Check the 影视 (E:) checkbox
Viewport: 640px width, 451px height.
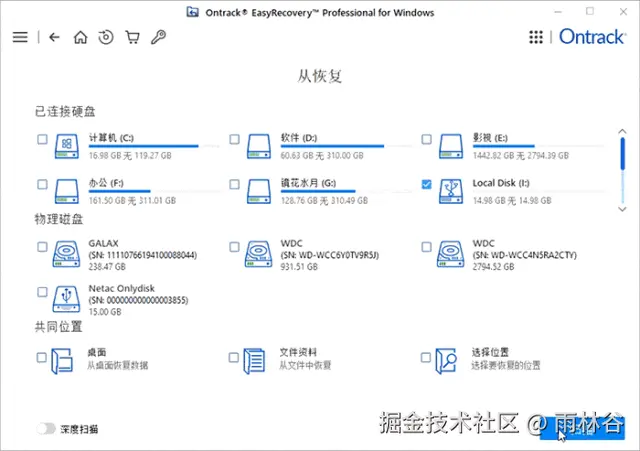tap(427, 139)
